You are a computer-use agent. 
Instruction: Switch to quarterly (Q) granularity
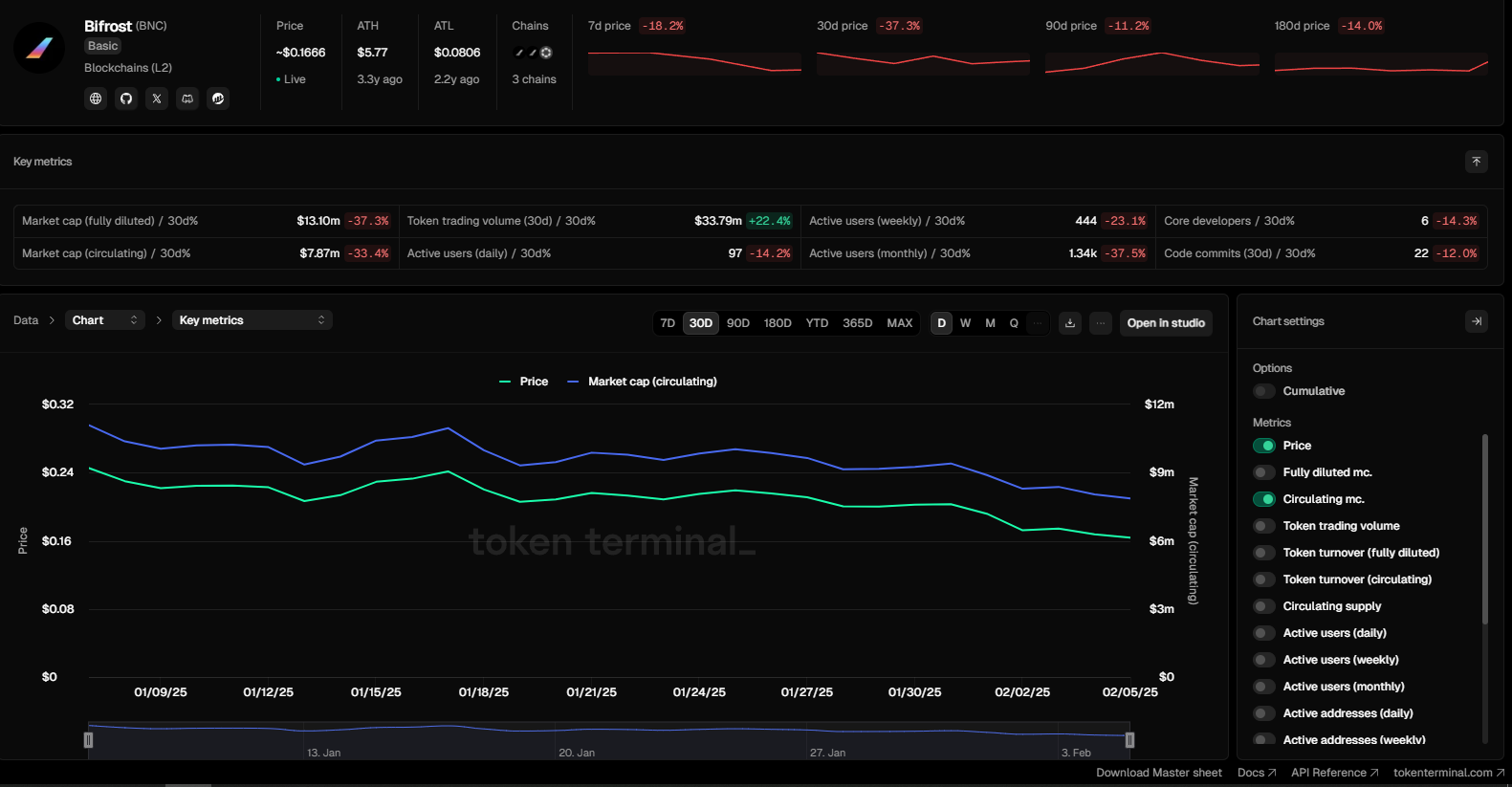coord(1014,323)
